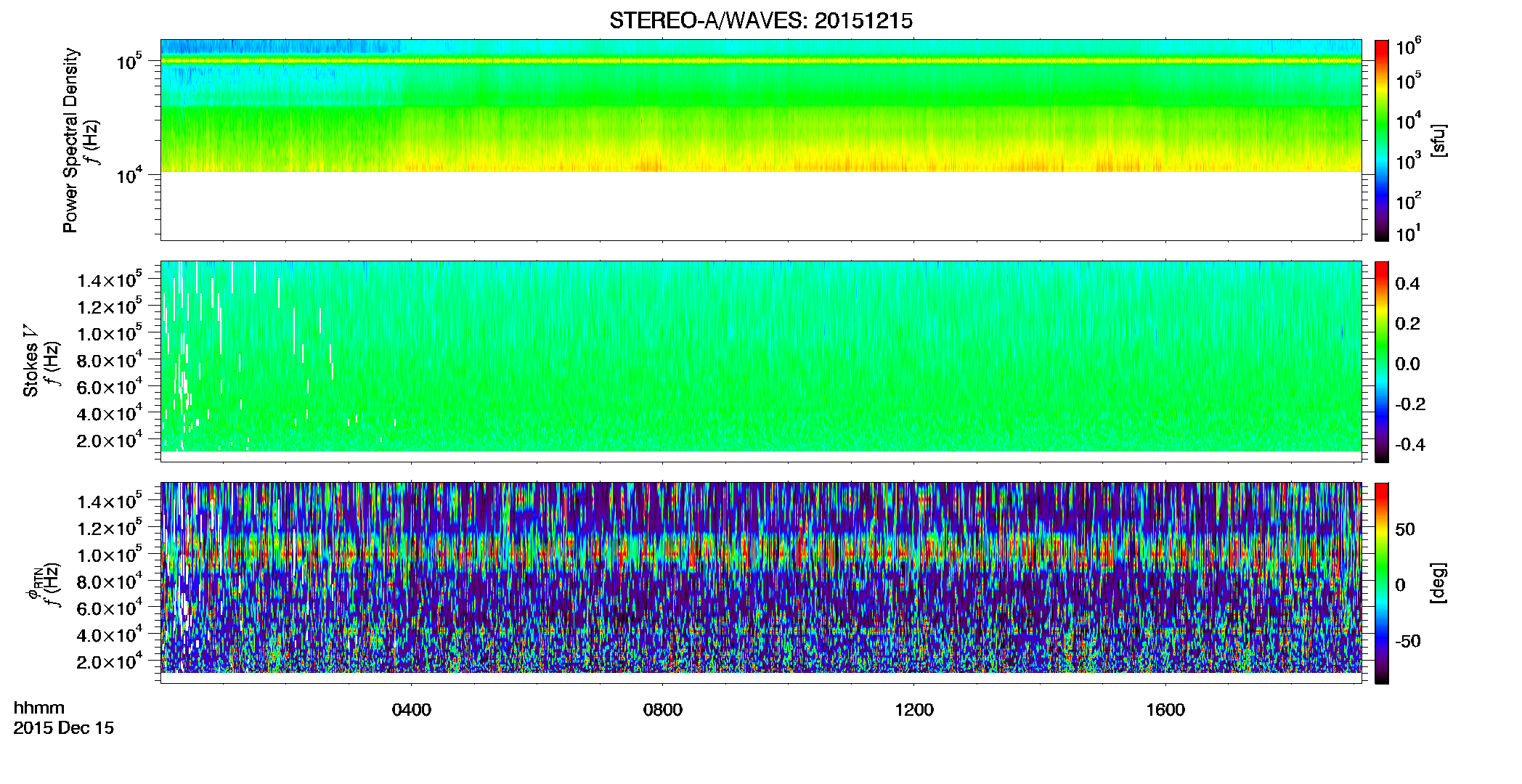Click the 0800 time tick label
1522x784 pixels.
662,710
